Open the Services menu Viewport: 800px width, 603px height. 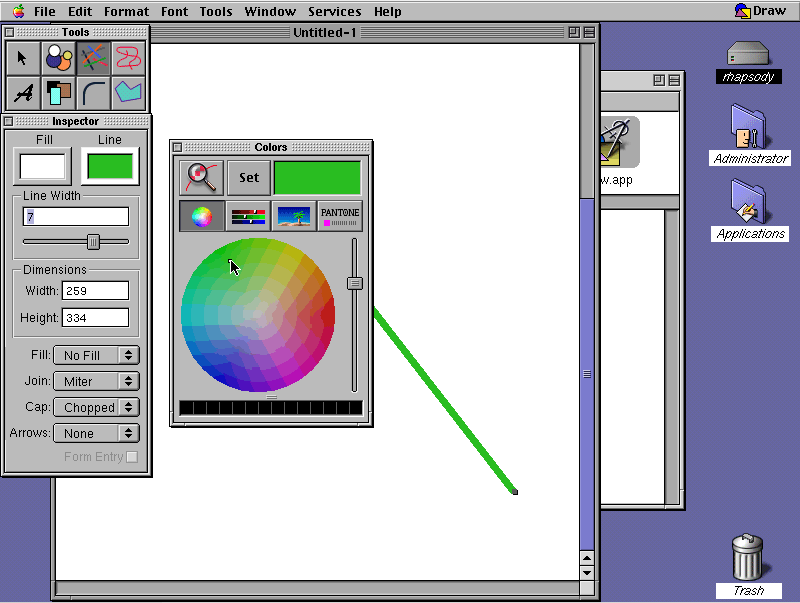click(335, 11)
